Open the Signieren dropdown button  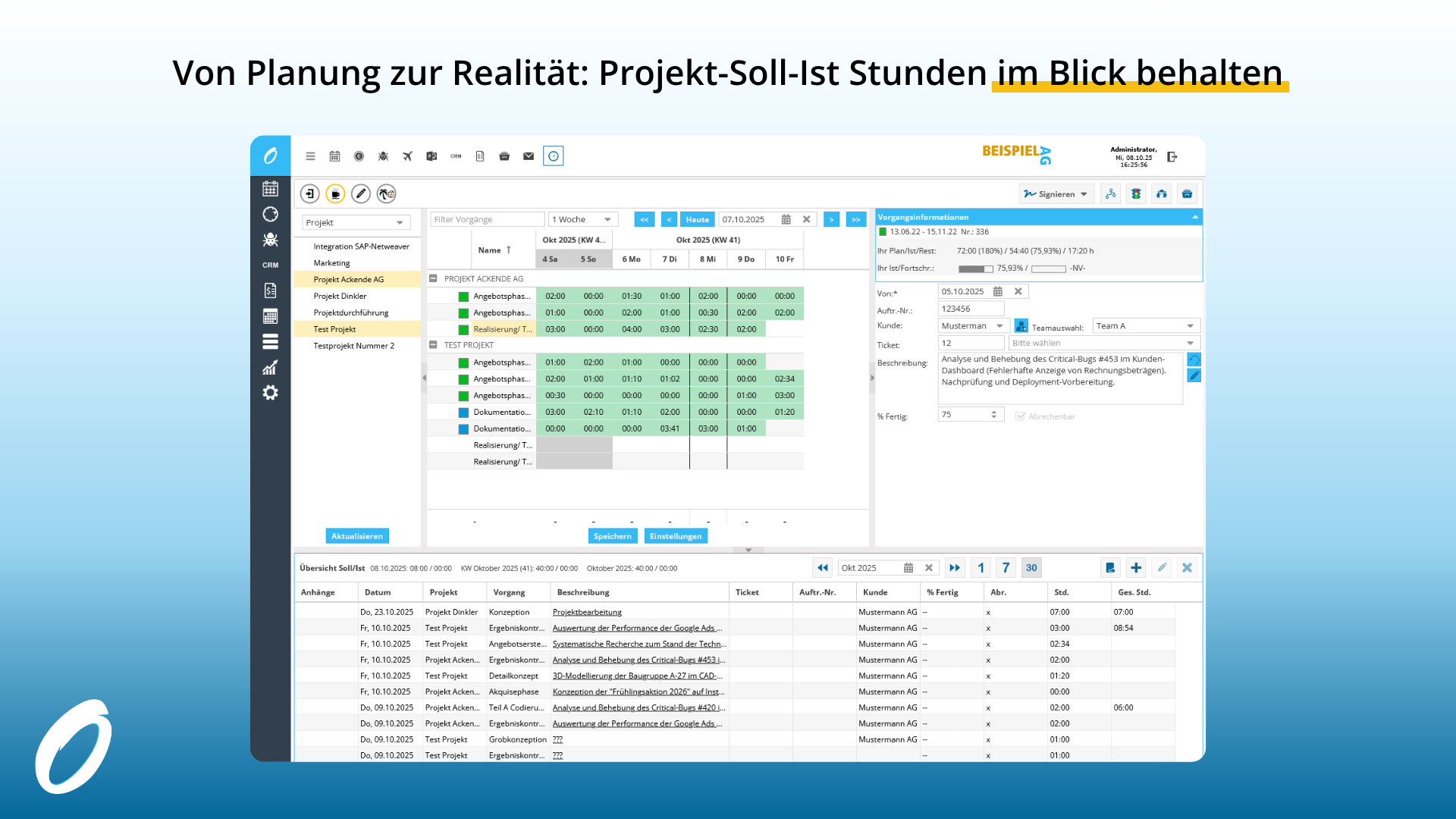1056,194
